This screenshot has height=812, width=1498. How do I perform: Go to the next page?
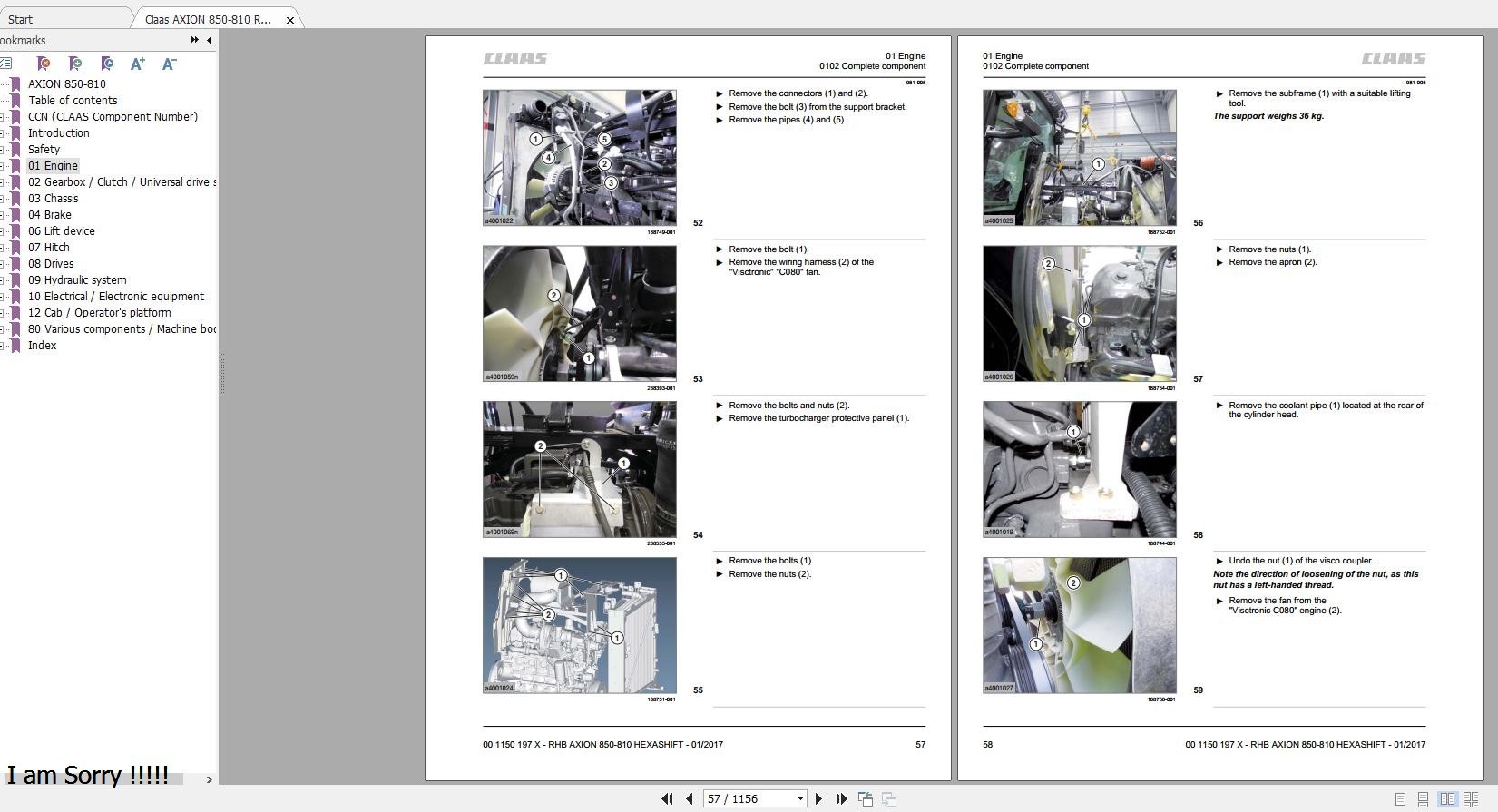click(x=818, y=798)
